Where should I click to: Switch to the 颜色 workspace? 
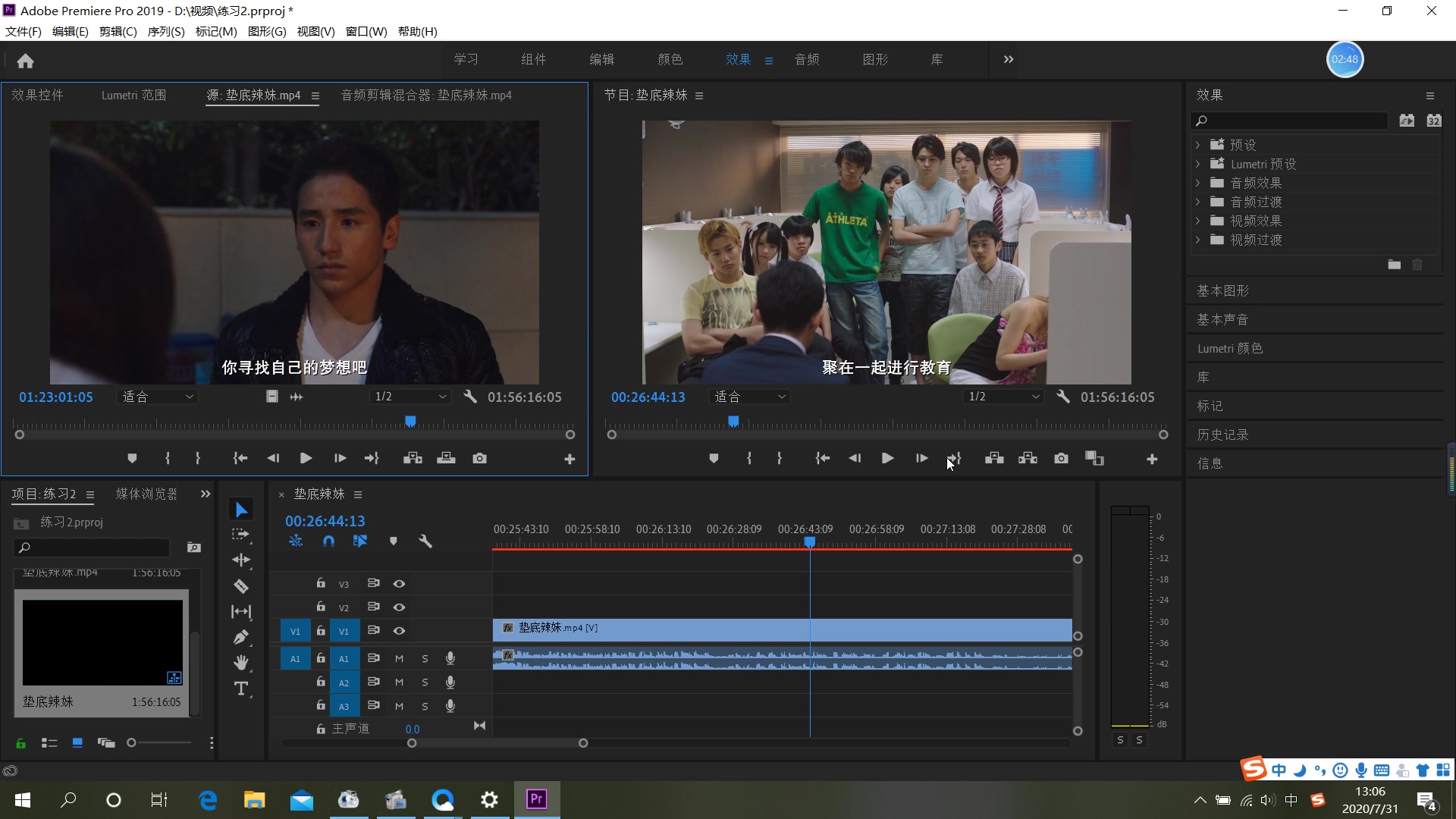coord(670,59)
